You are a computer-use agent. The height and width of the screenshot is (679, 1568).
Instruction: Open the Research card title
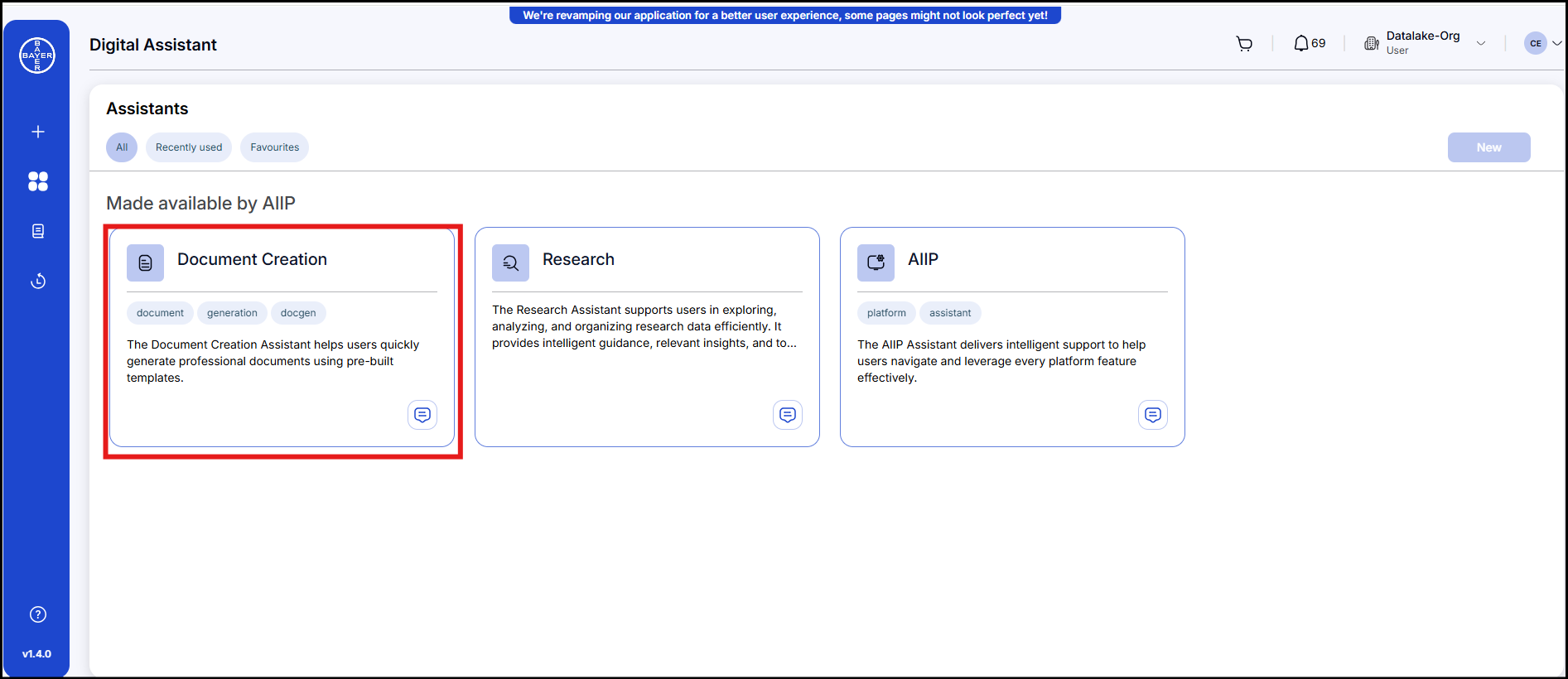coord(578,259)
